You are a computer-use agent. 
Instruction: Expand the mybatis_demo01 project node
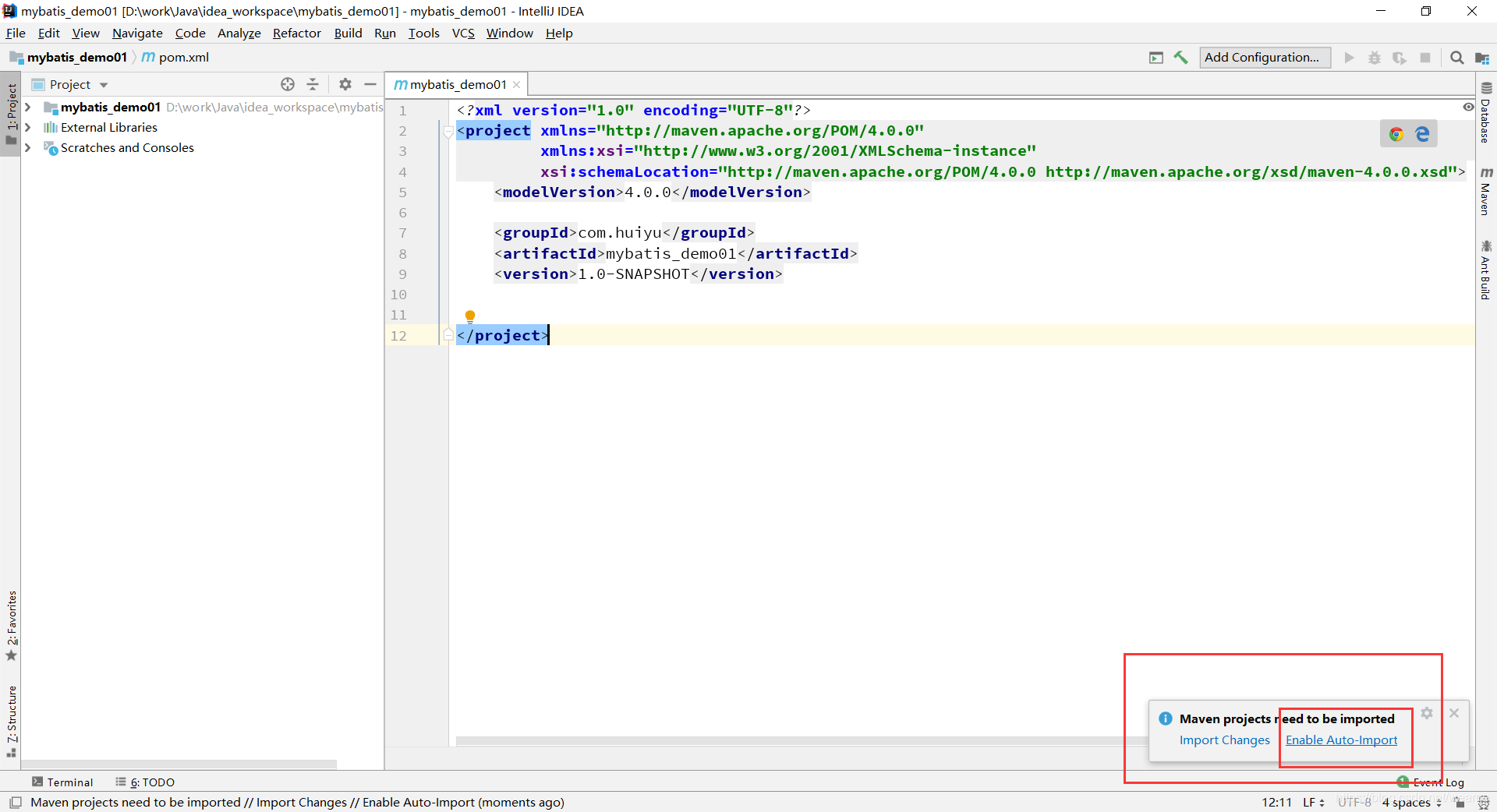point(28,107)
